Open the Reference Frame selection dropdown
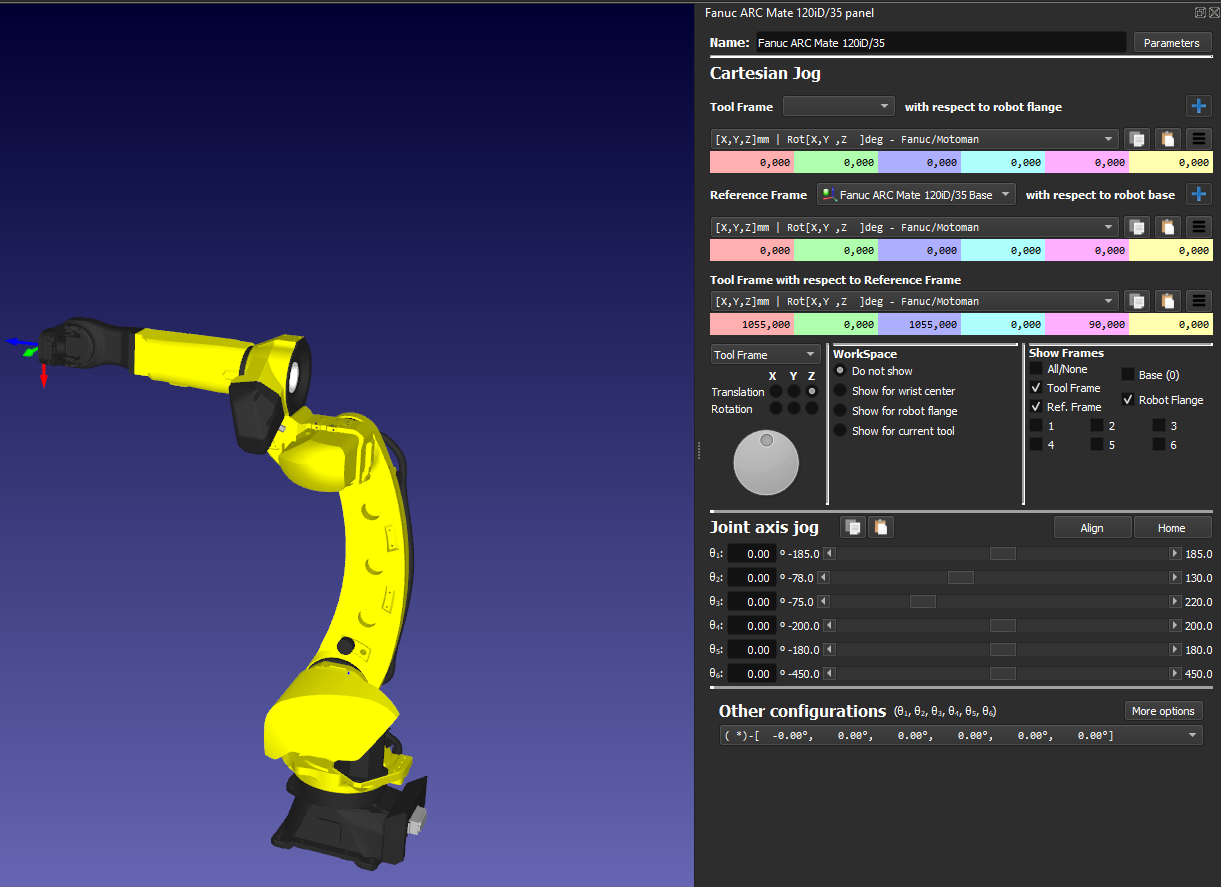The image size is (1221, 887). tap(916, 194)
